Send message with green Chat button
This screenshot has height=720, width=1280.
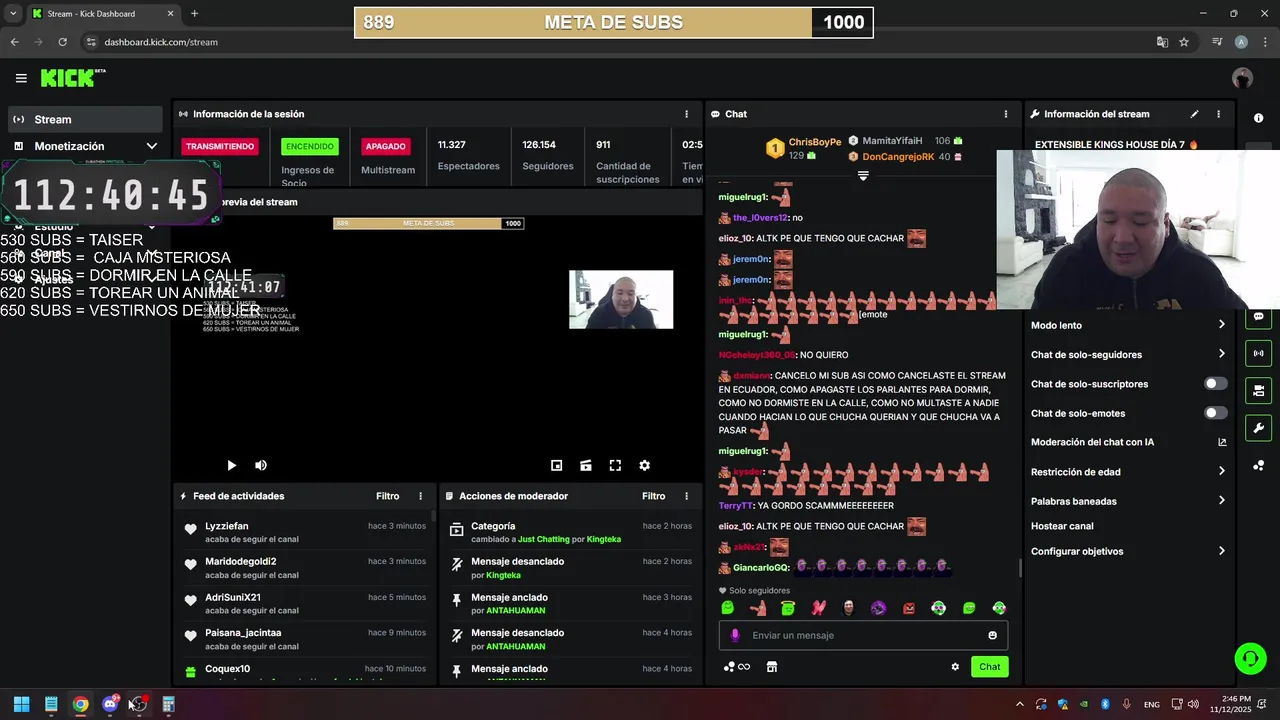pos(989,667)
